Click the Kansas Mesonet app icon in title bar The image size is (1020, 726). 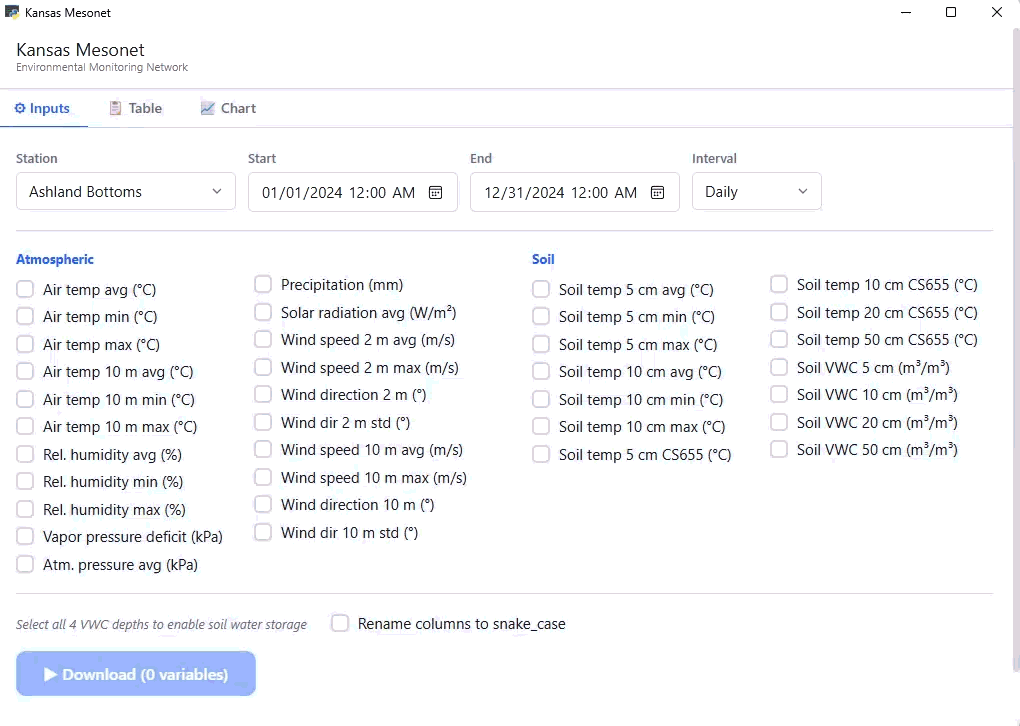coord(12,12)
